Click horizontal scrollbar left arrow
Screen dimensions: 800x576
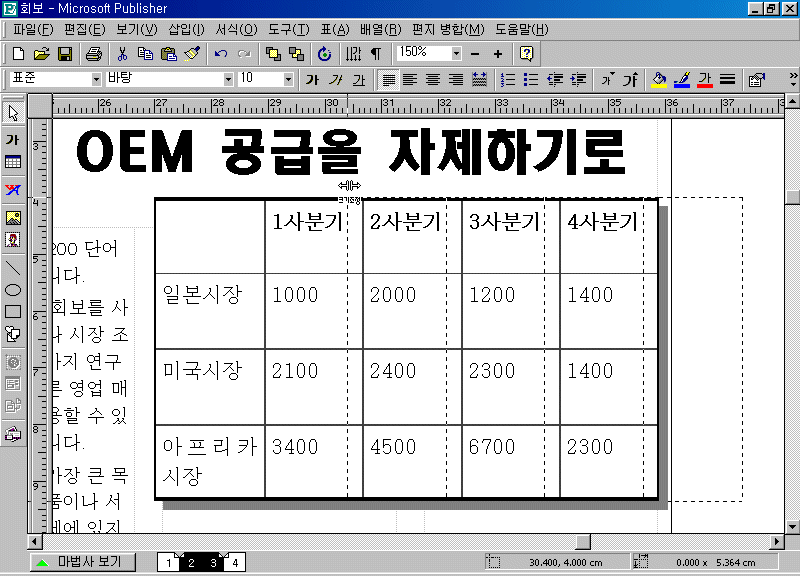point(35,541)
